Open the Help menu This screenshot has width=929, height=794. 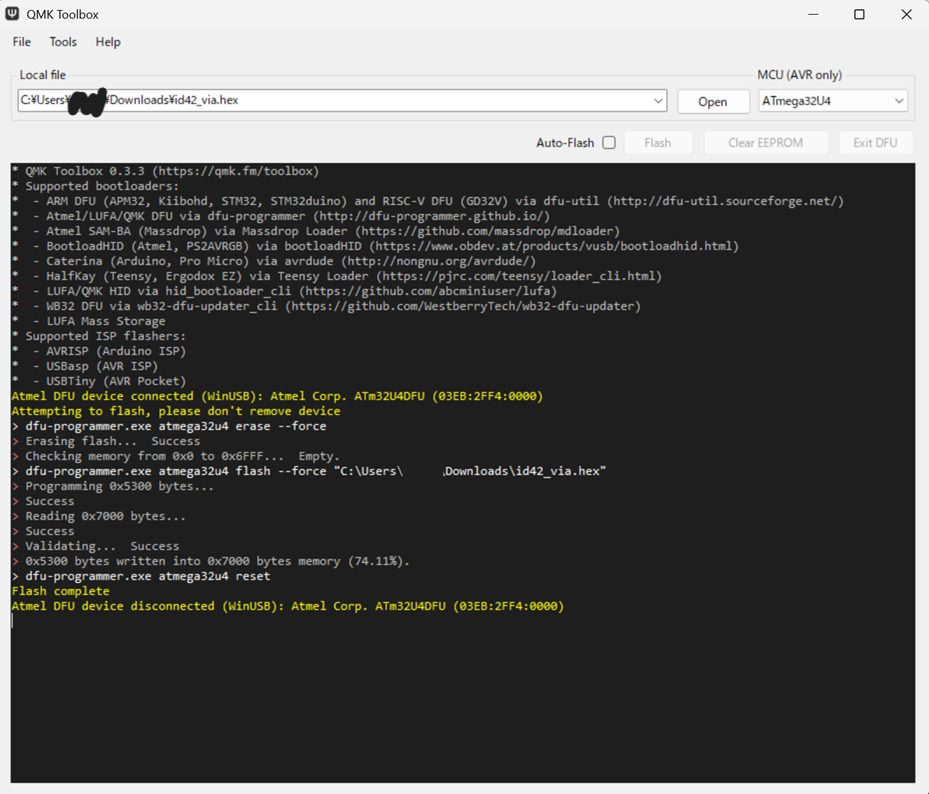coord(108,42)
